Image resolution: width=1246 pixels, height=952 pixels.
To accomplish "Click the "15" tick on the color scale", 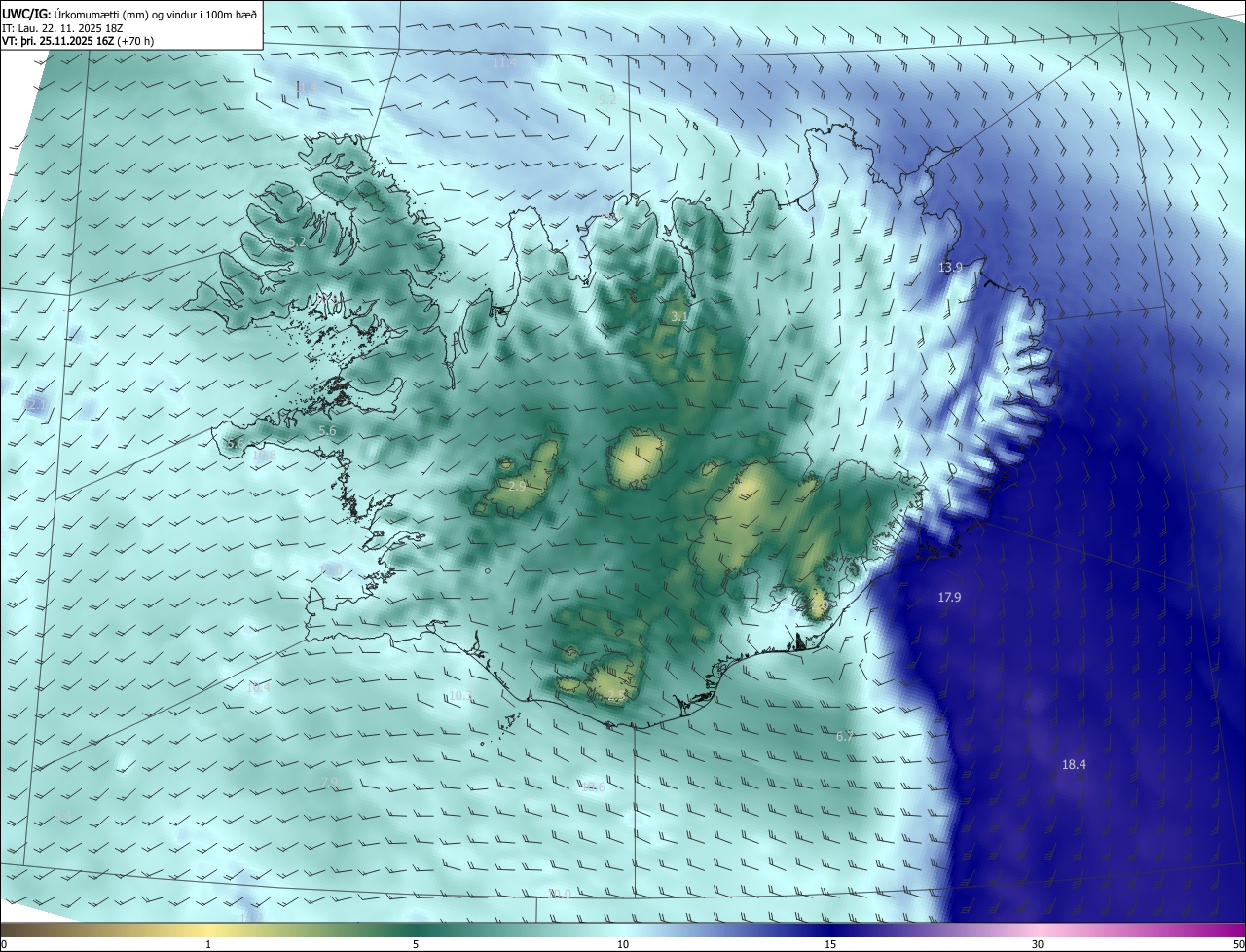I will [x=830, y=944].
